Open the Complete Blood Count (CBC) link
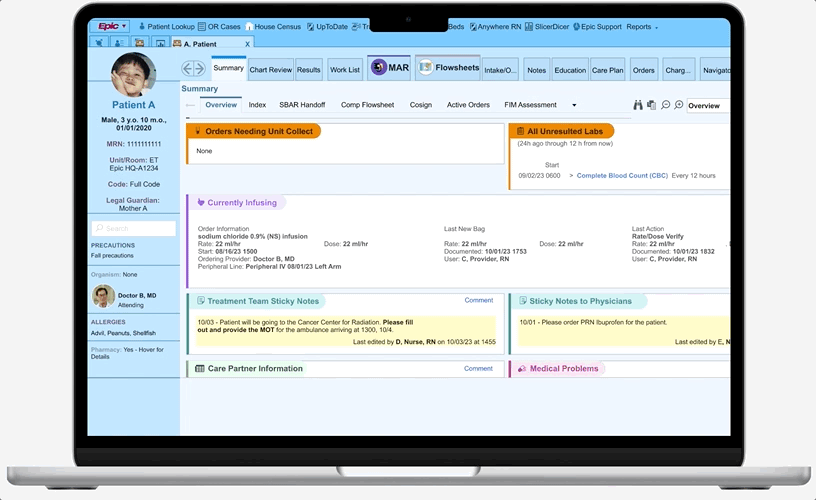 [x=623, y=176]
